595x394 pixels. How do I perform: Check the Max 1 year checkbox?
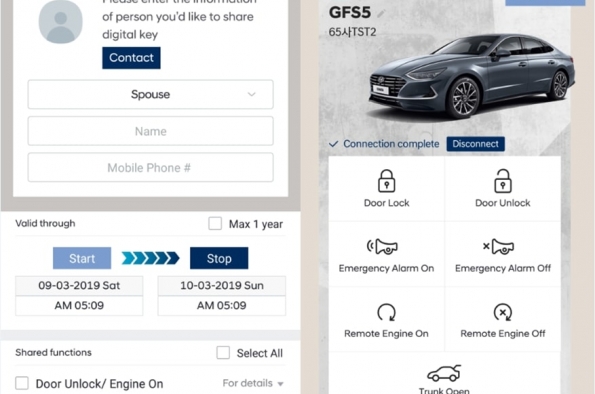(215, 223)
